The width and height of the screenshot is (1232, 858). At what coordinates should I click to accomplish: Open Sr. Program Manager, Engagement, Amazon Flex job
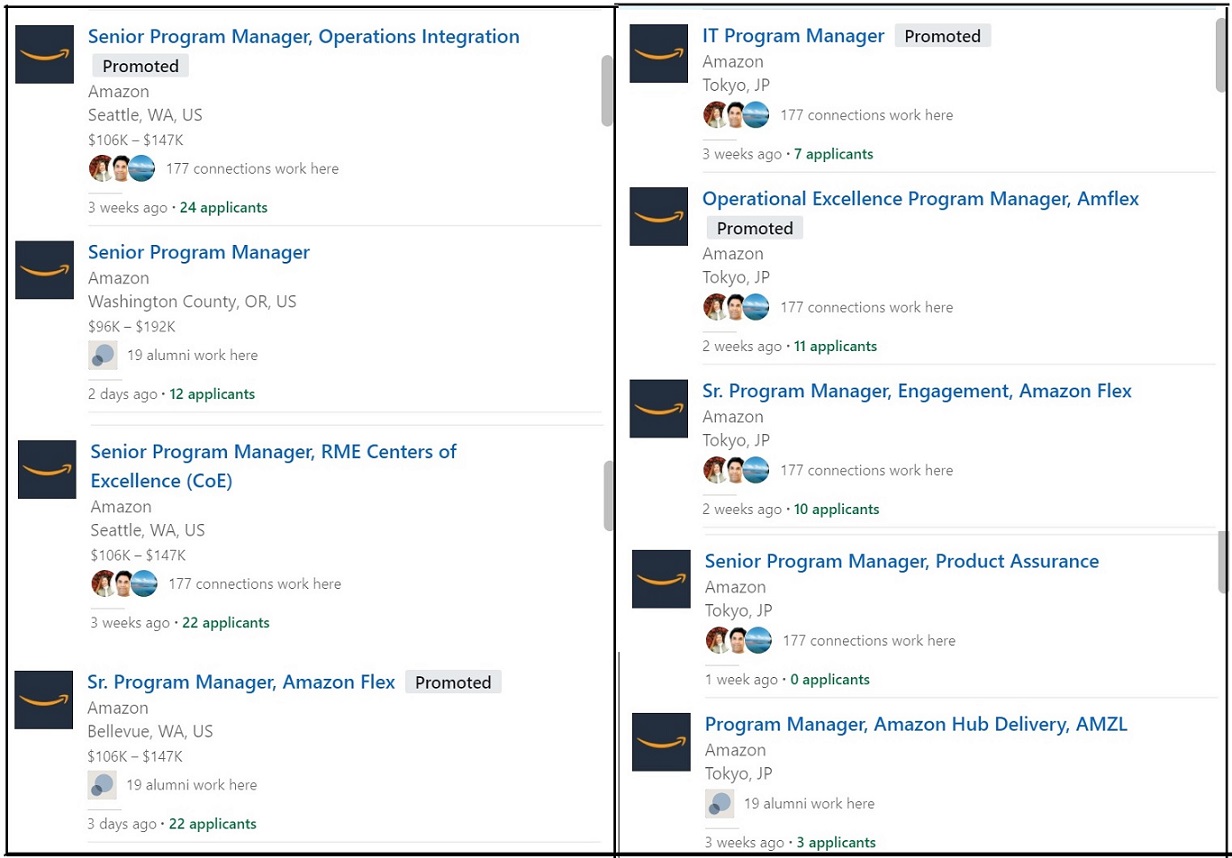917,391
